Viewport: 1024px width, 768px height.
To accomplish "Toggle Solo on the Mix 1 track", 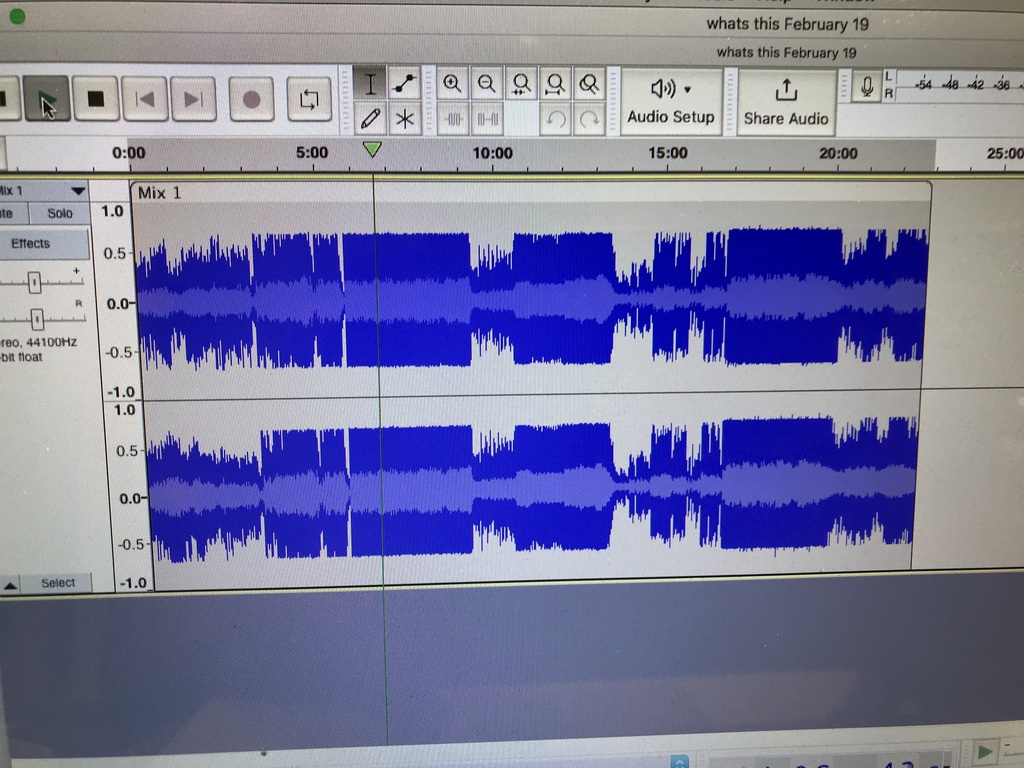I will [x=60, y=213].
